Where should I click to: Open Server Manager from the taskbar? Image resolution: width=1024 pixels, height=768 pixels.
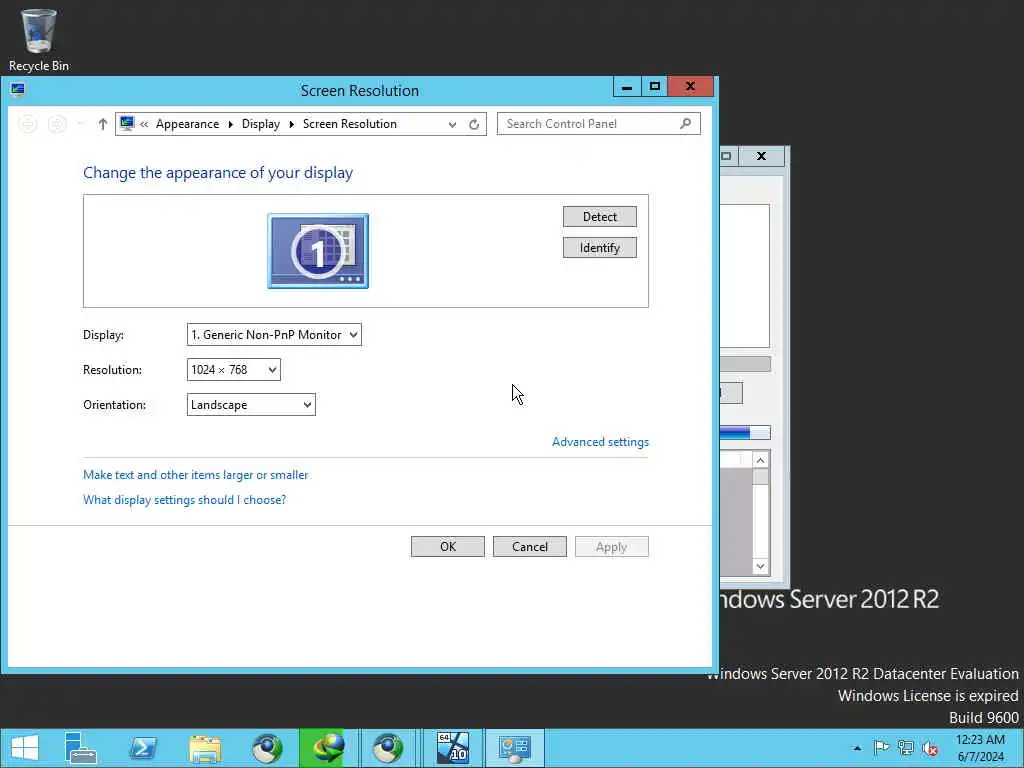[81, 748]
